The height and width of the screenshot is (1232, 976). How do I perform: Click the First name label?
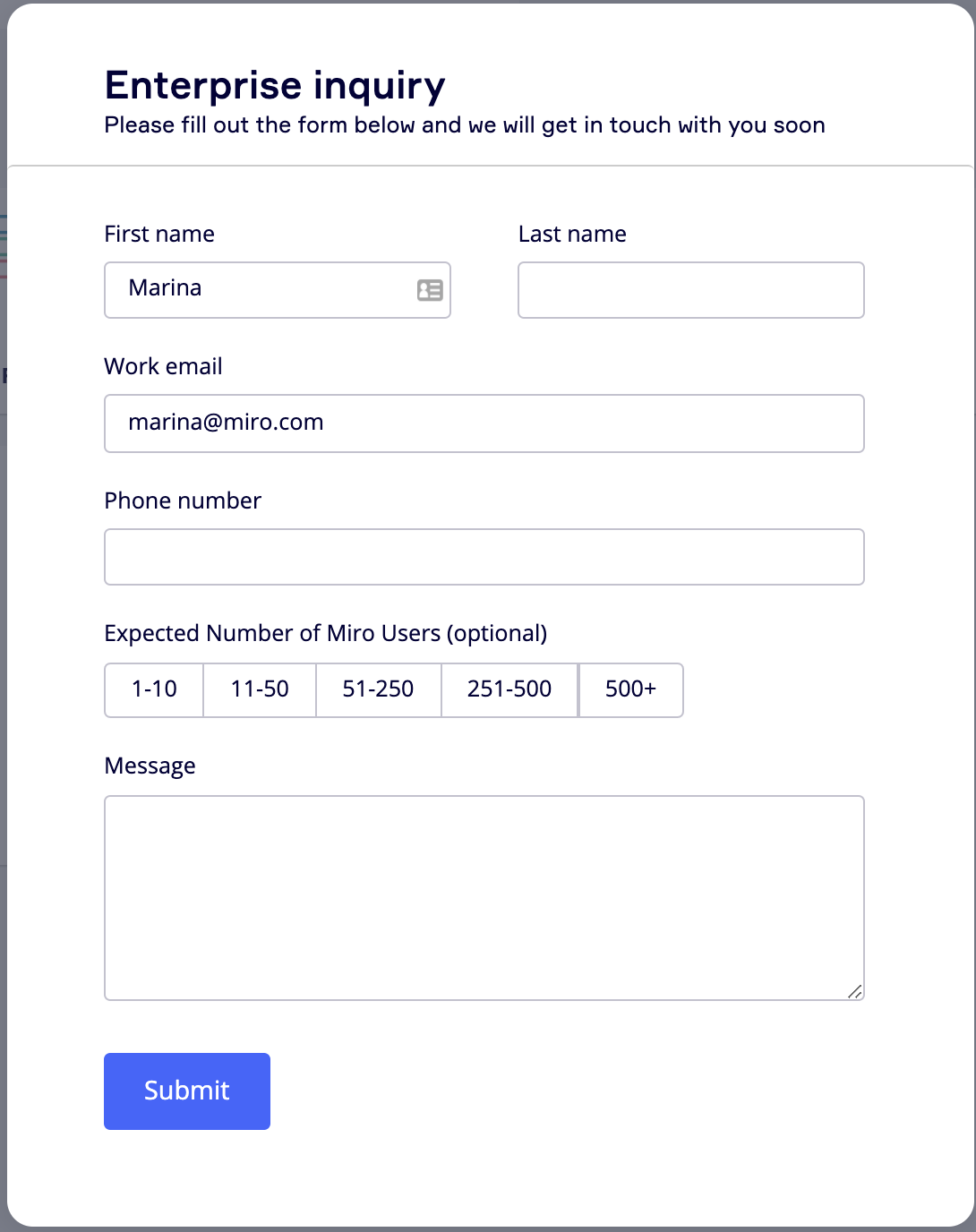pos(159,235)
